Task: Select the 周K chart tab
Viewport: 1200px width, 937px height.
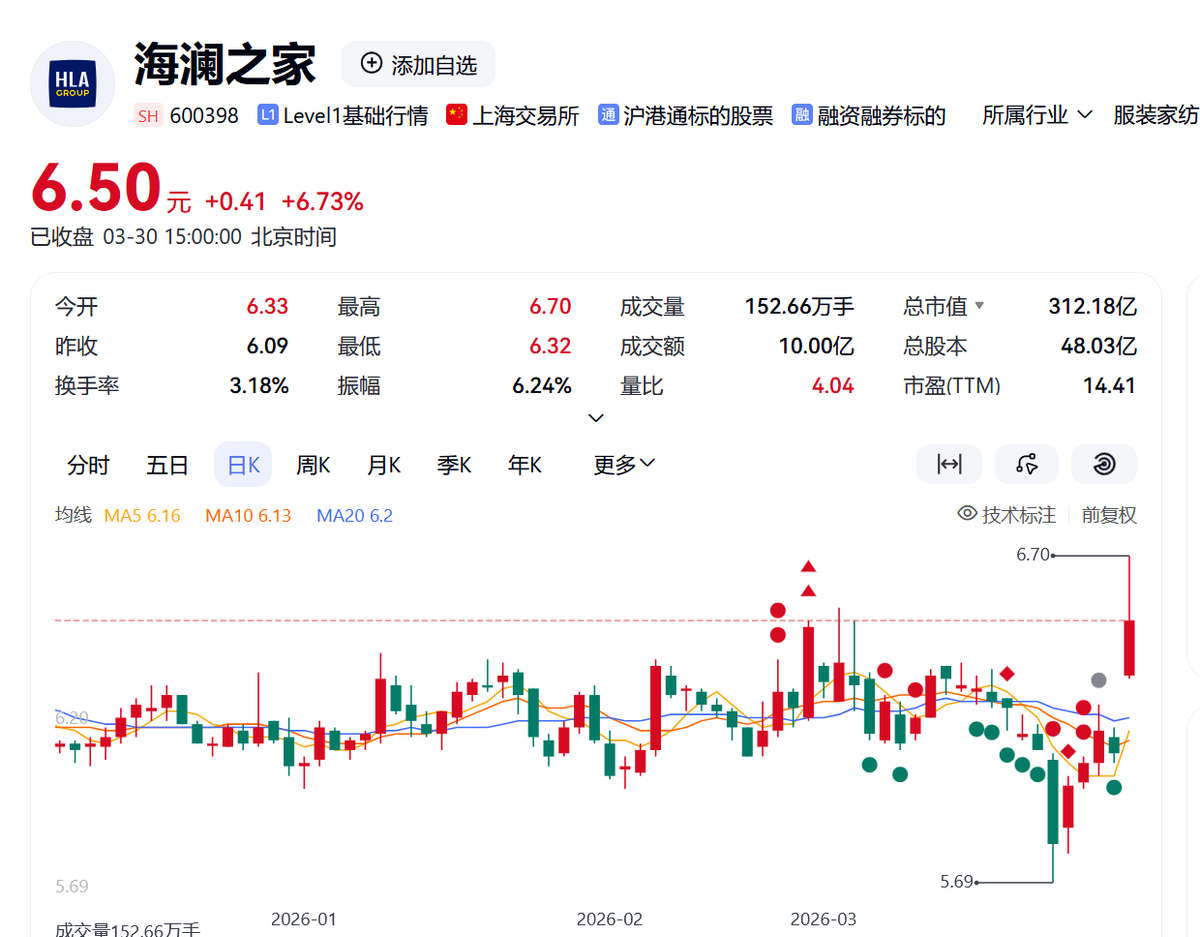Action: pyautogui.click(x=313, y=465)
